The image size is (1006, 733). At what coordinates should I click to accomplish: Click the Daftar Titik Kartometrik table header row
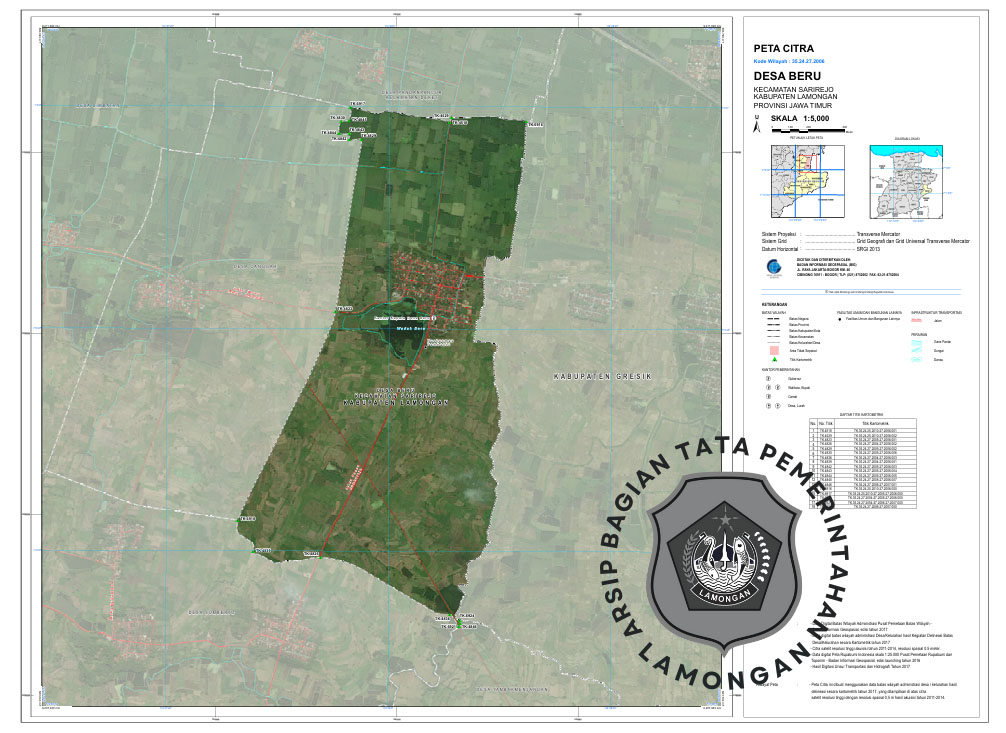pos(860,423)
